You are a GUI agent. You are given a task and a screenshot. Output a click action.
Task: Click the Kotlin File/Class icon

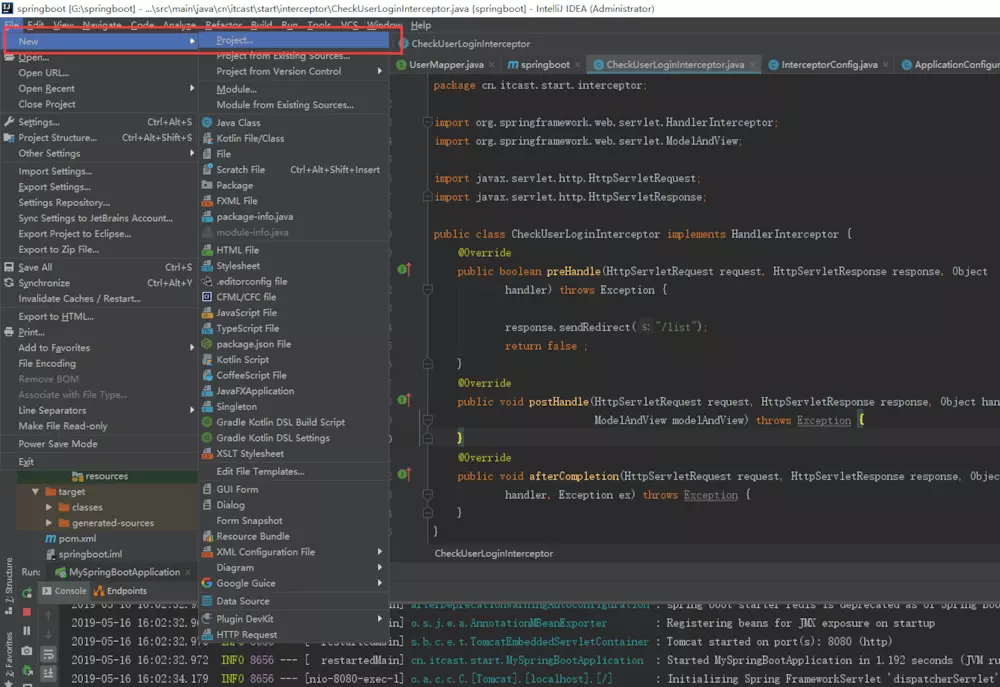[x=207, y=138]
